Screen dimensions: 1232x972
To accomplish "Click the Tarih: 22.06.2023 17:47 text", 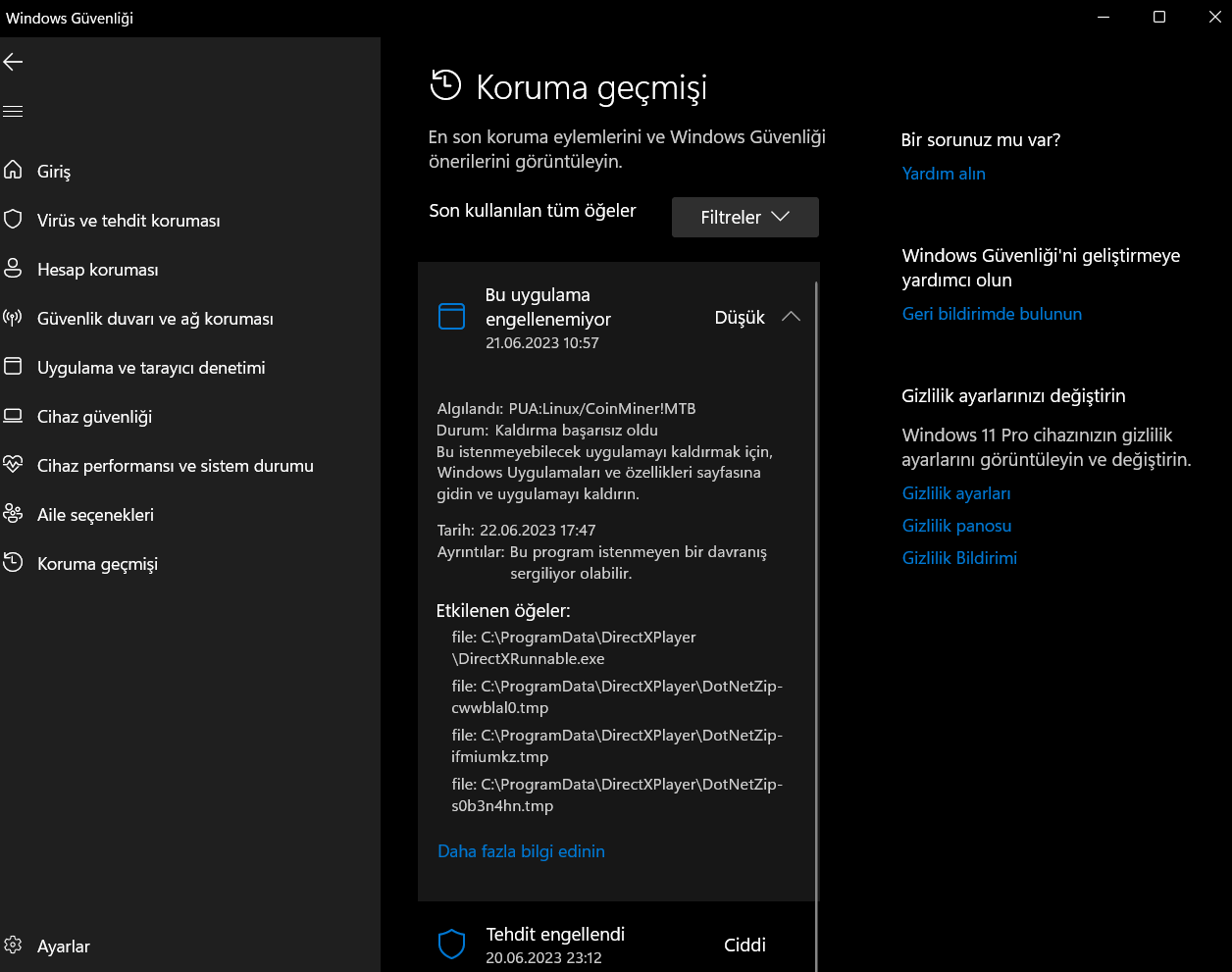I will [516, 530].
